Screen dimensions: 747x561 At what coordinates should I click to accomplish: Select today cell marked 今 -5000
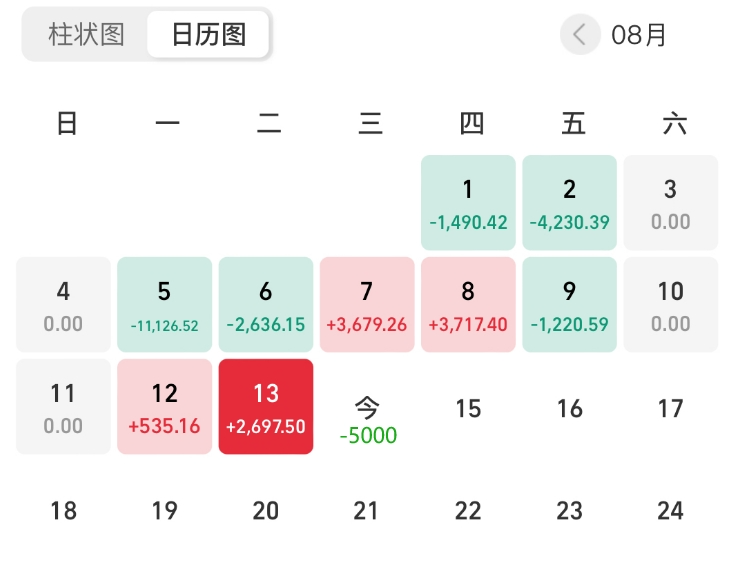pos(367,421)
